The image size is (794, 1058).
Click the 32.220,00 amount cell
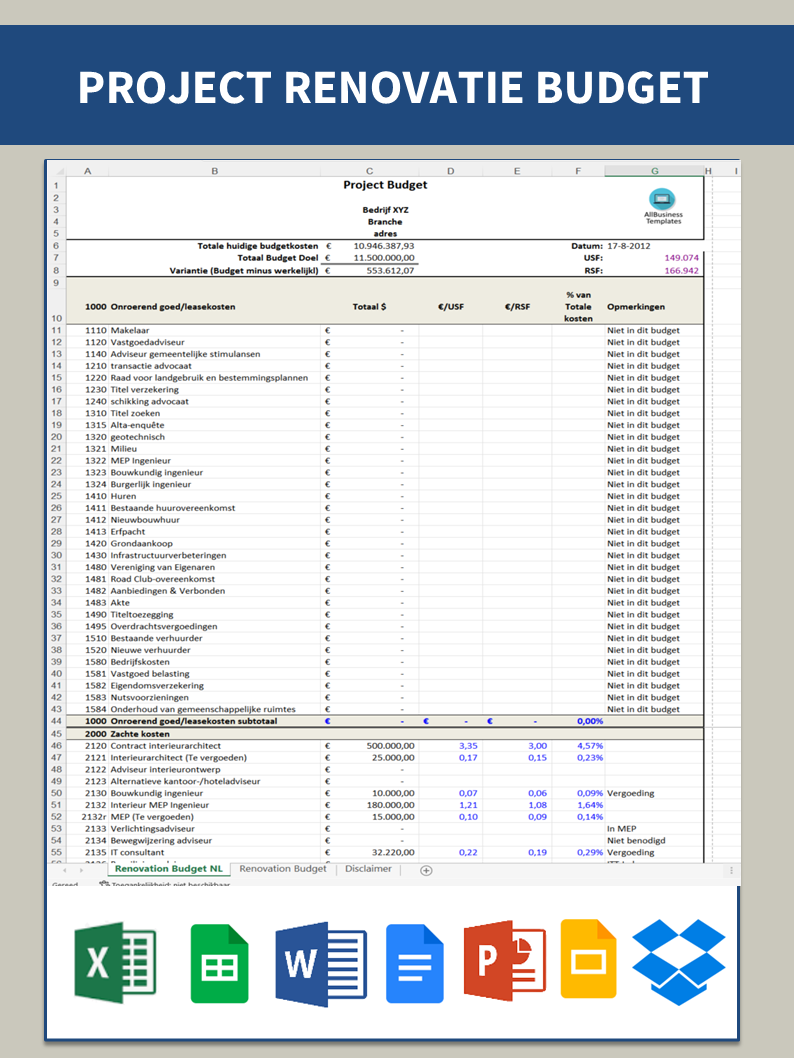pos(393,853)
